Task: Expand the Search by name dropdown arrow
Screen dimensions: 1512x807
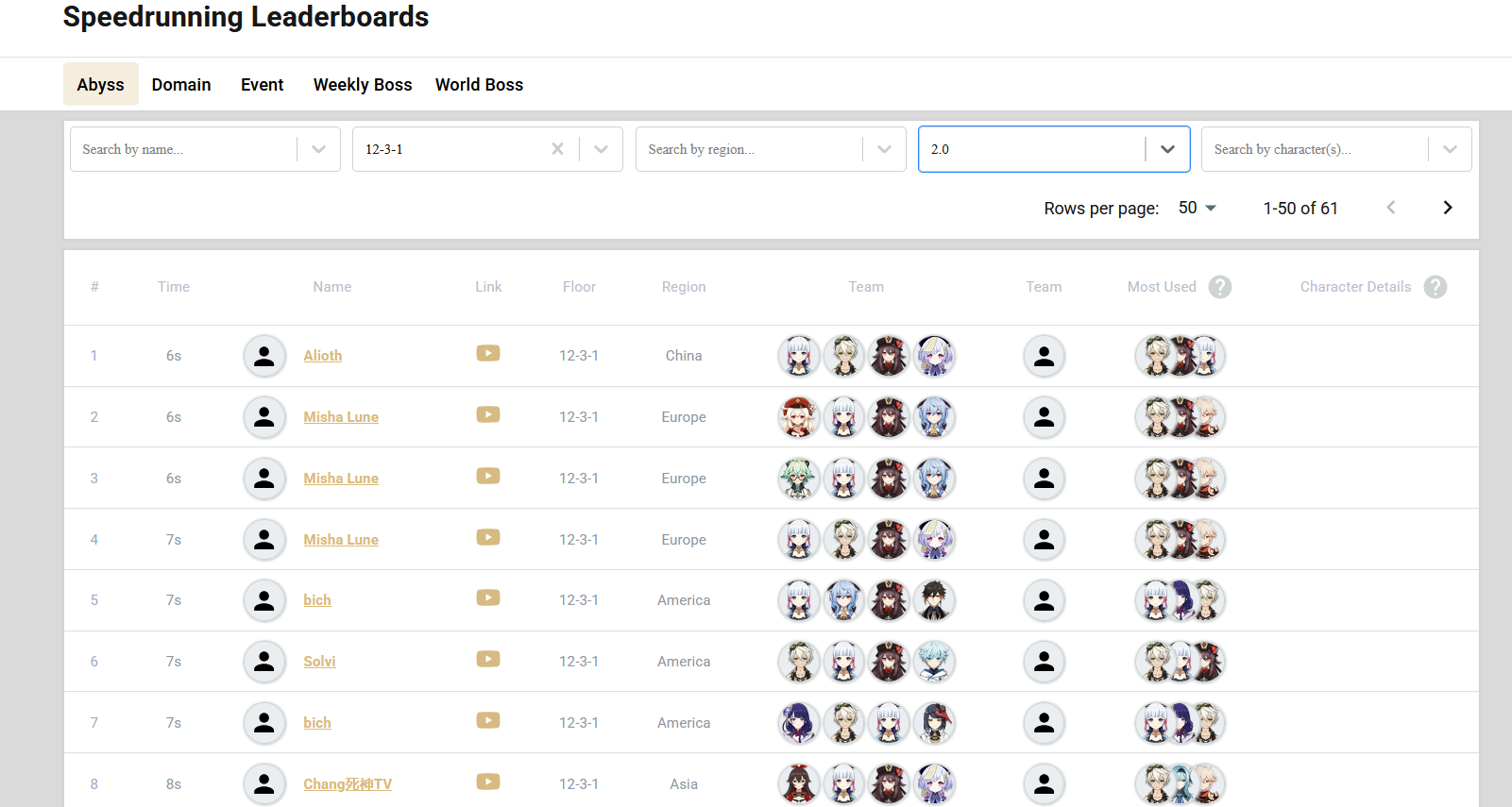Action: tap(318, 149)
